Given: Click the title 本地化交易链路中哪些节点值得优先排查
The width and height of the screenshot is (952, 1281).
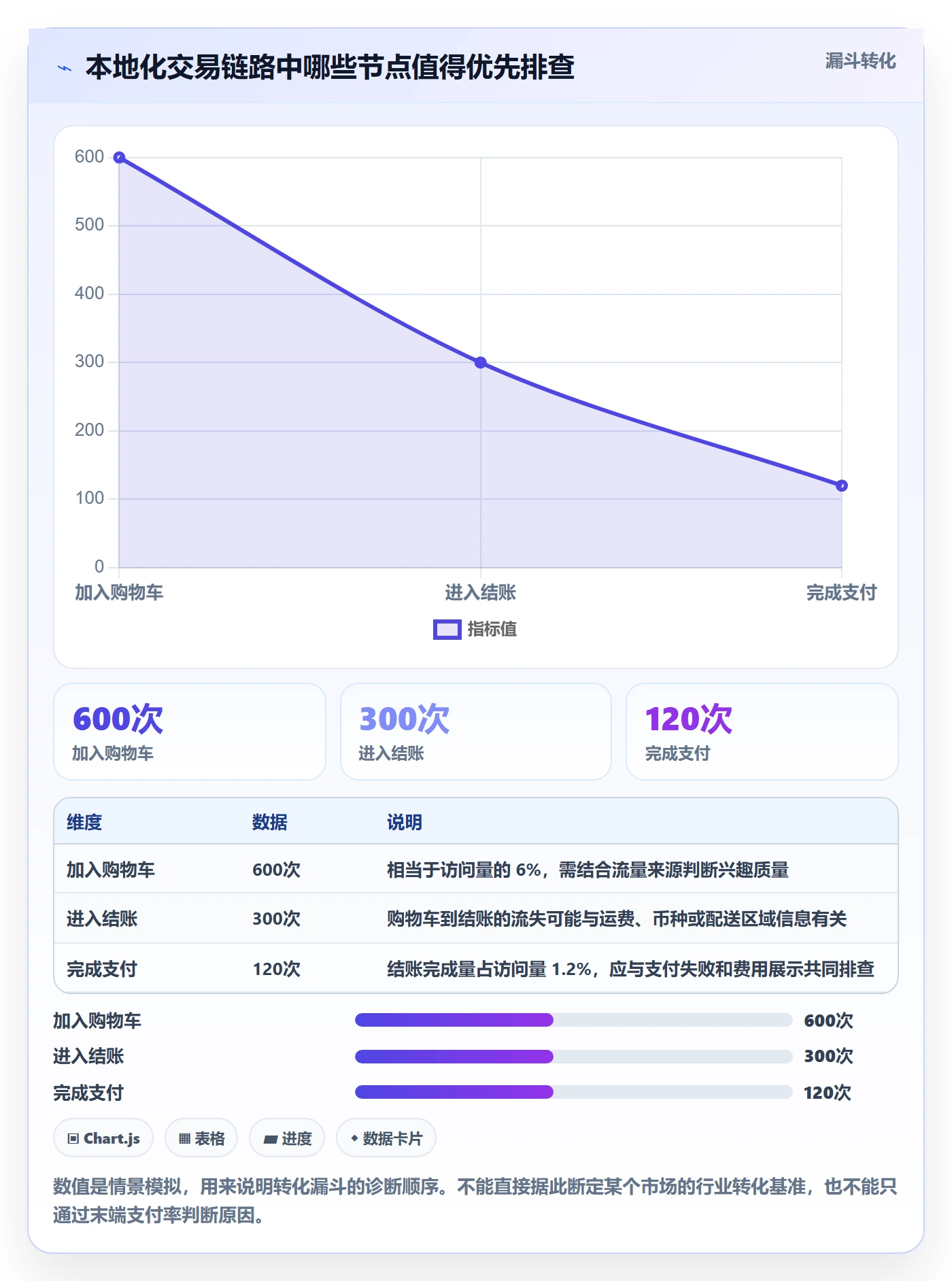Looking at the screenshot, I should pos(330,67).
